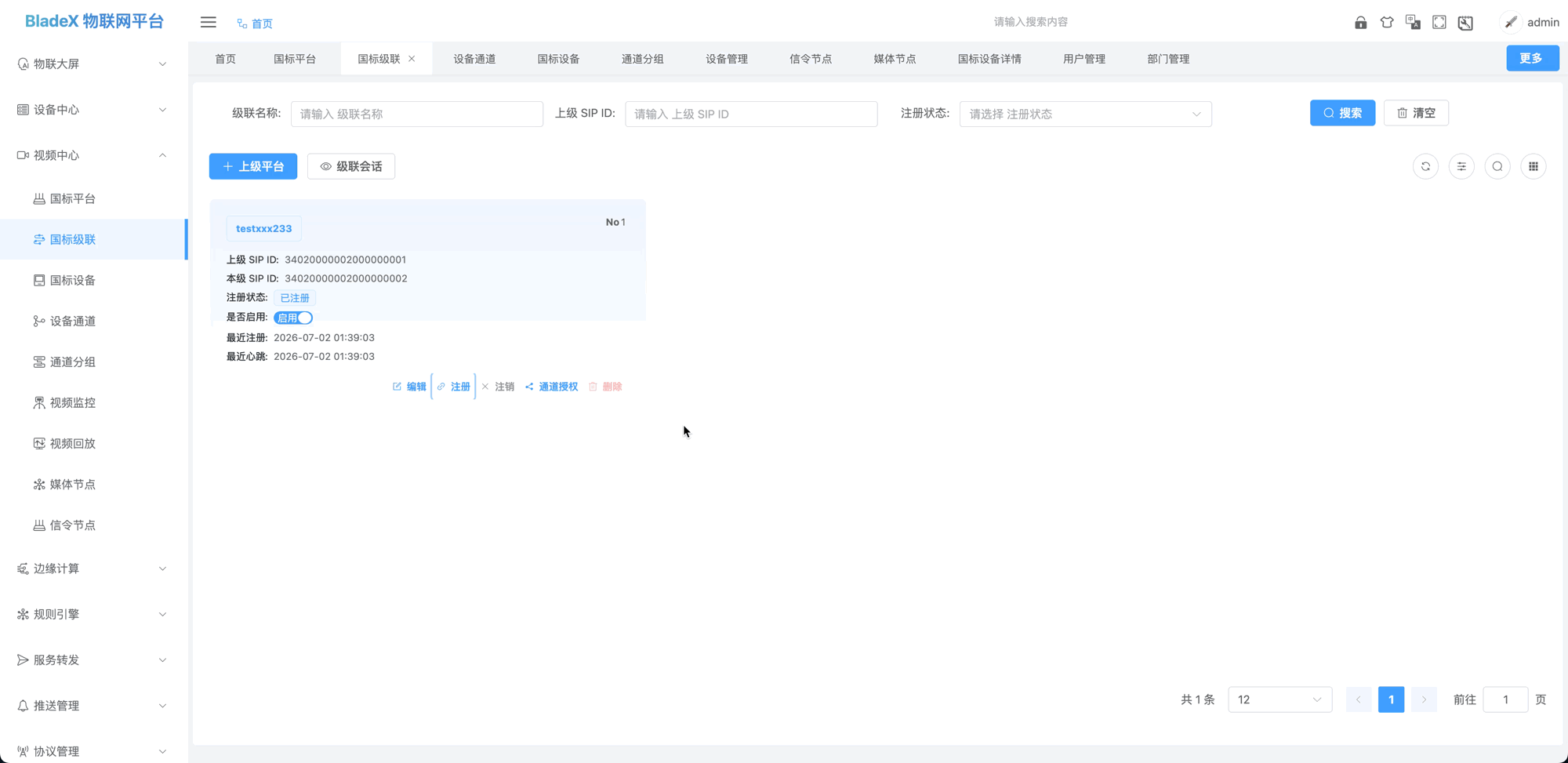Click 删除 on testxxx233 card
The width and height of the screenshot is (1568, 763).
coord(605,387)
